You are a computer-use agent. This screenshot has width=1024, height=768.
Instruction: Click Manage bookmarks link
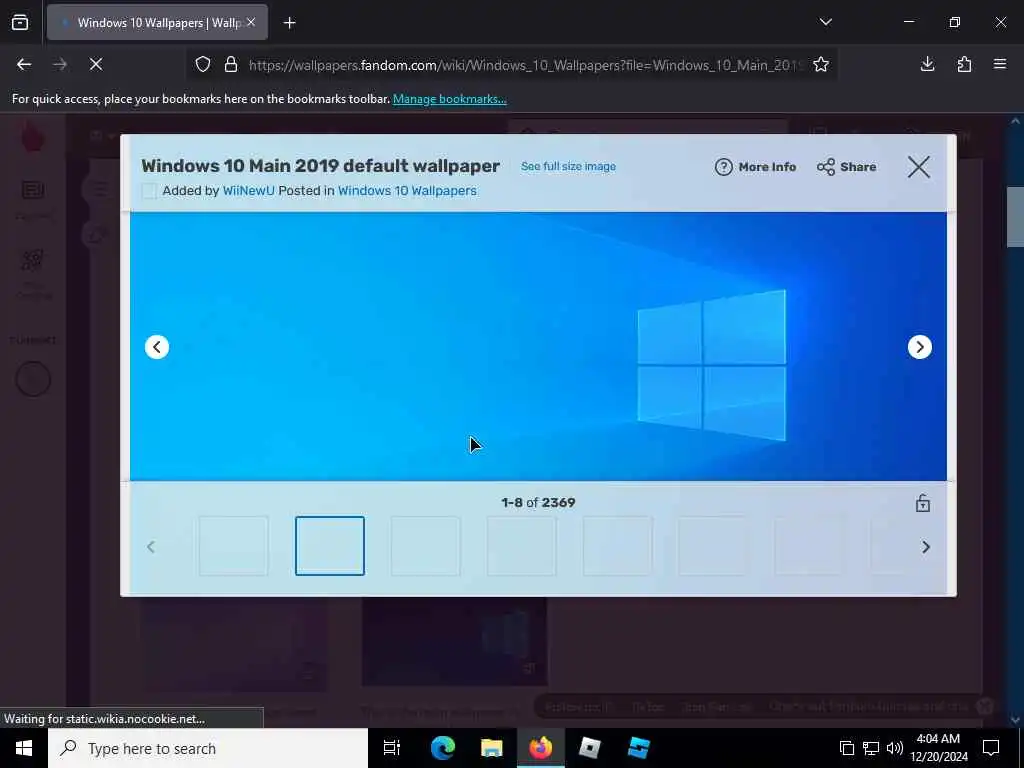tap(449, 99)
